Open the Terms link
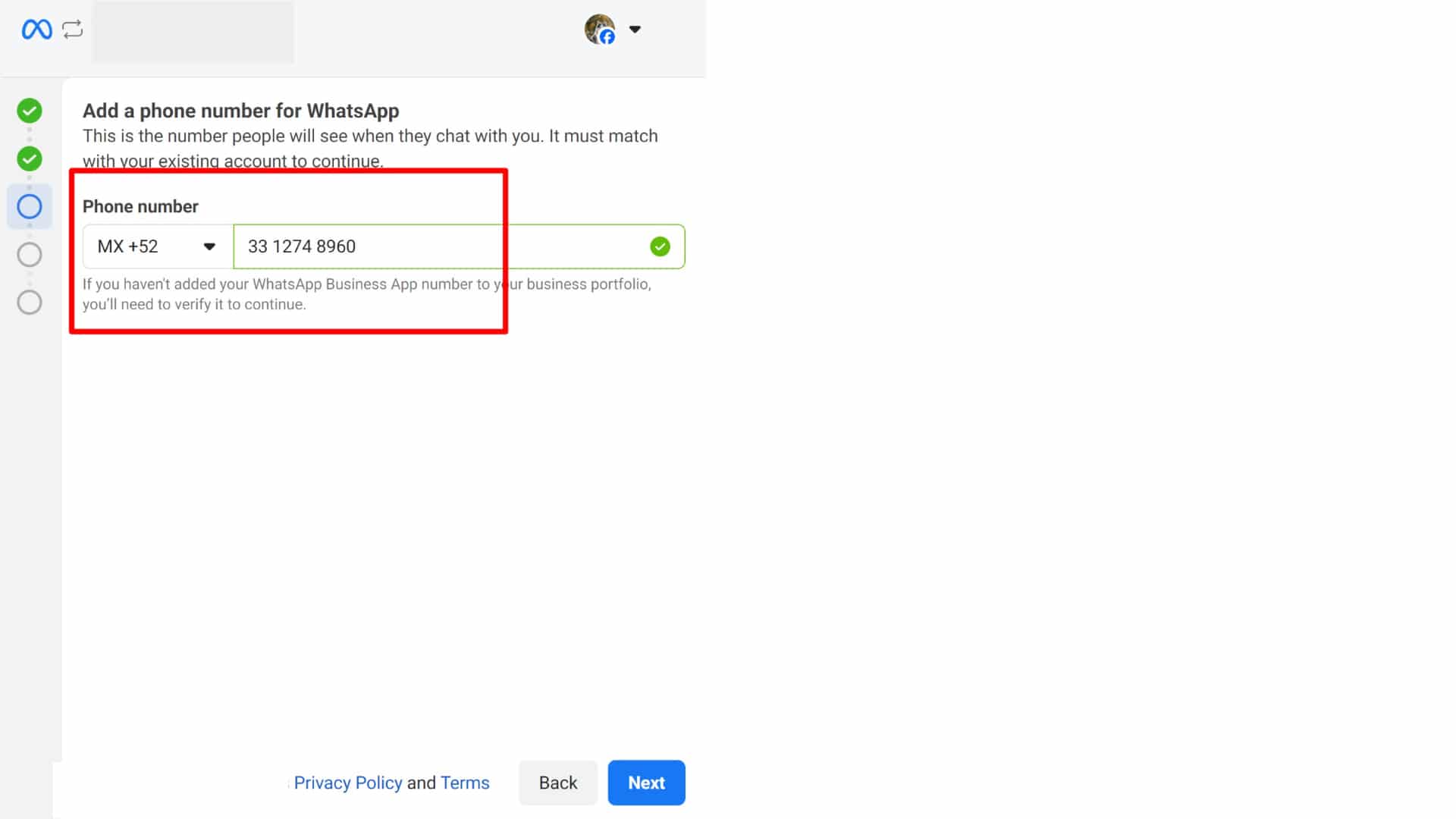The image size is (1456, 819). click(x=465, y=783)
